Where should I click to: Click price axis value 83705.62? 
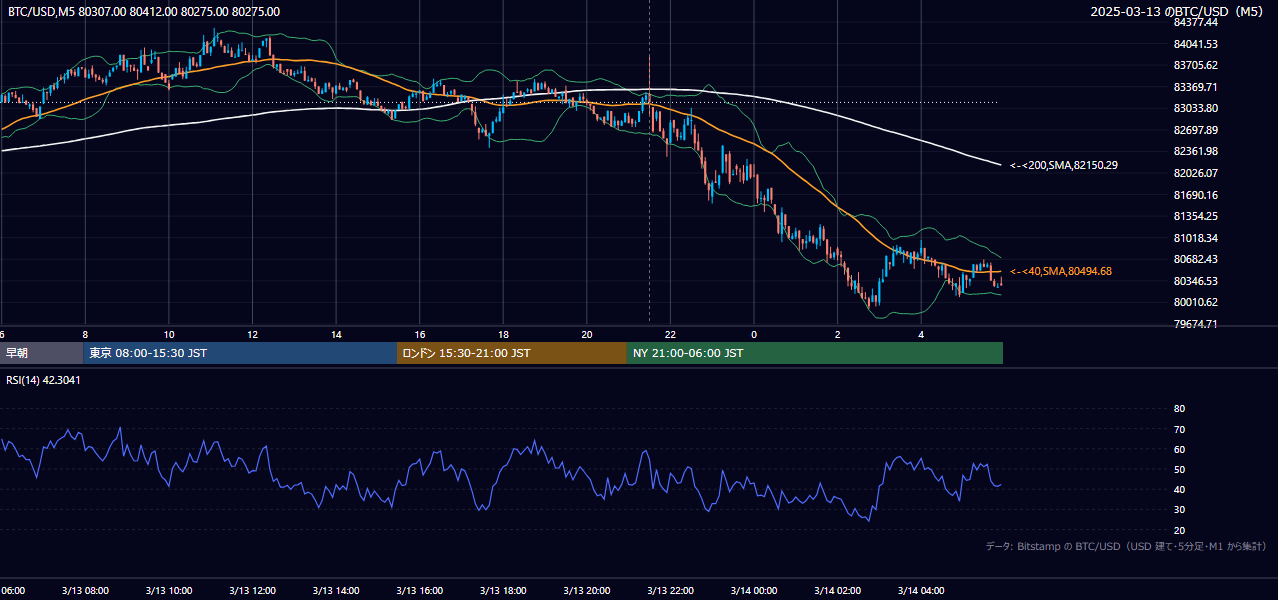coord(1195,65)
